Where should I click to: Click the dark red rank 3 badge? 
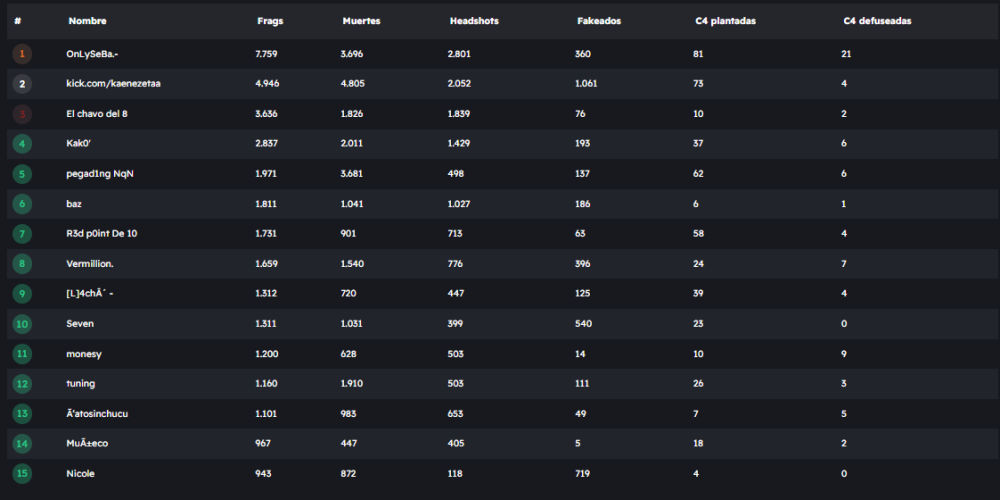point(22,114)
